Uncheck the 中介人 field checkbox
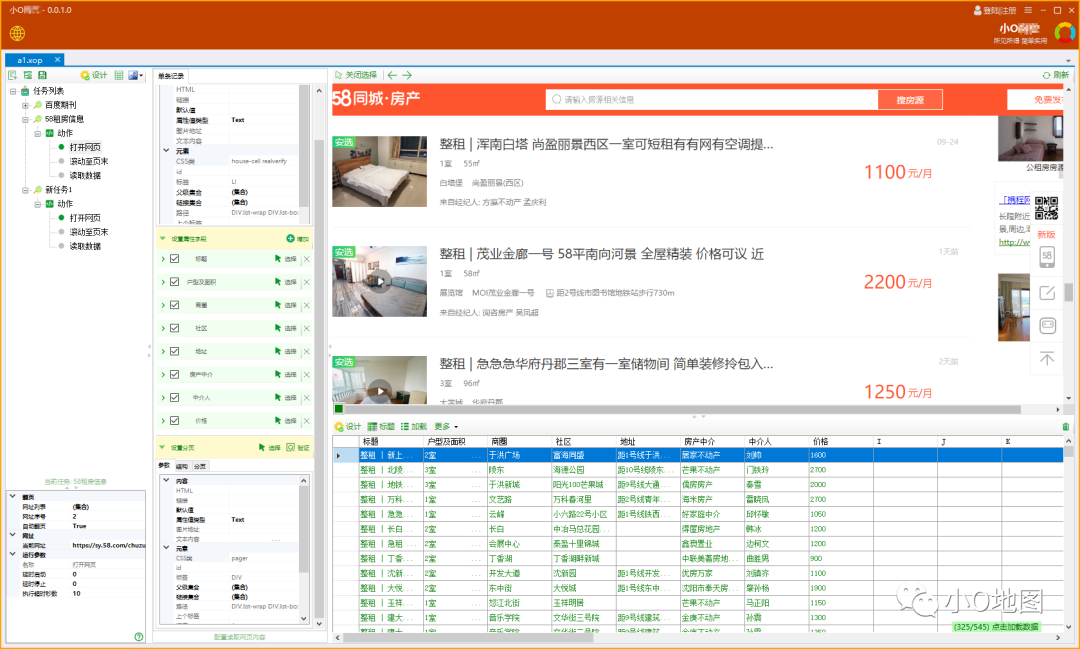This screenshot has width=1080, height=649. pos(175,398)
